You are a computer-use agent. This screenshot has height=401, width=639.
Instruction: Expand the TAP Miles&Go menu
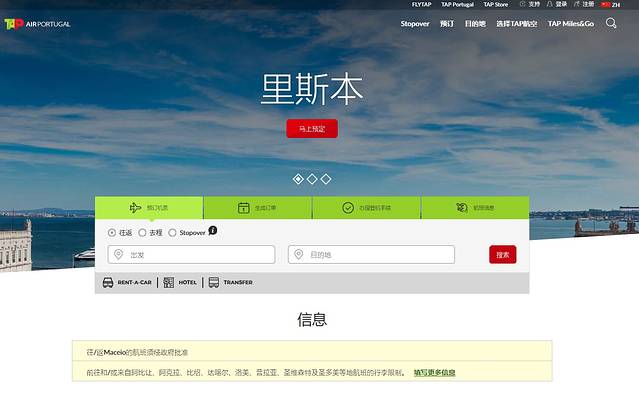tap(570, 23)
